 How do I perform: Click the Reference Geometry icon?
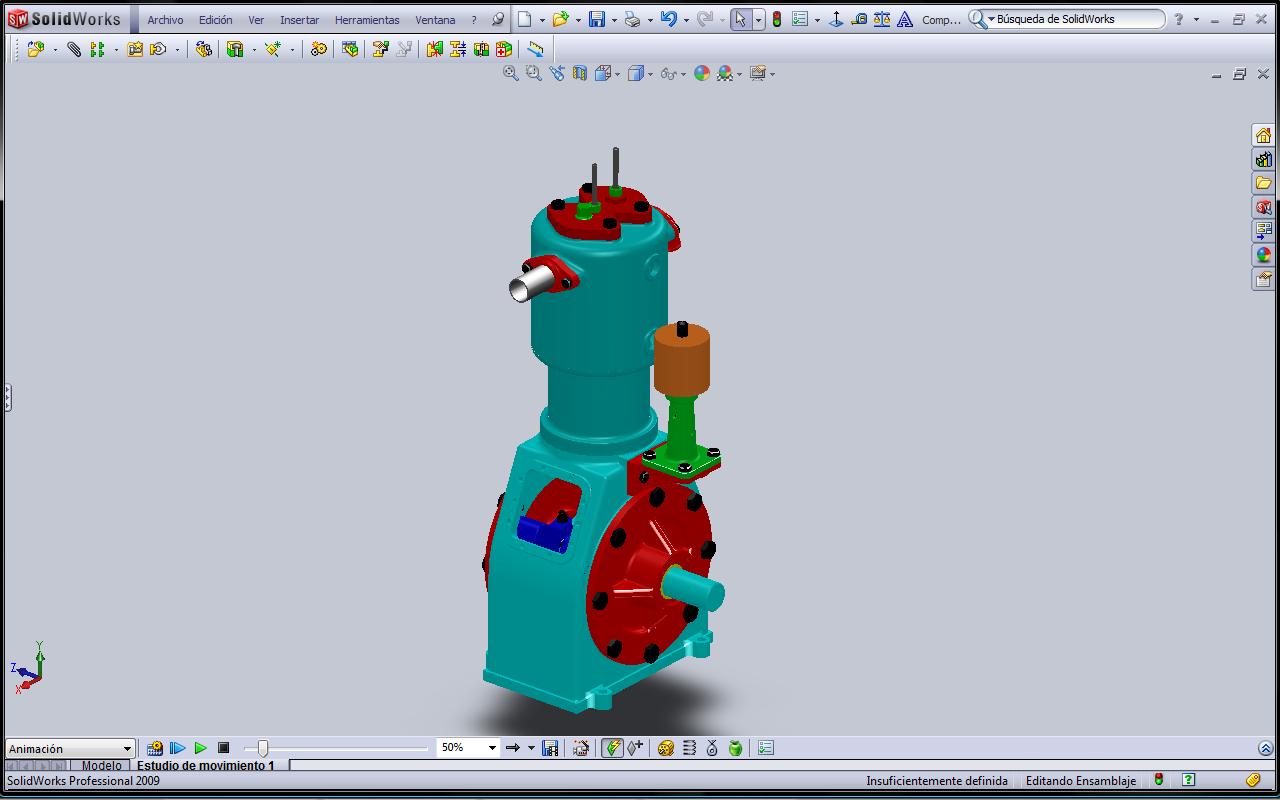click(x=272, y=49)
